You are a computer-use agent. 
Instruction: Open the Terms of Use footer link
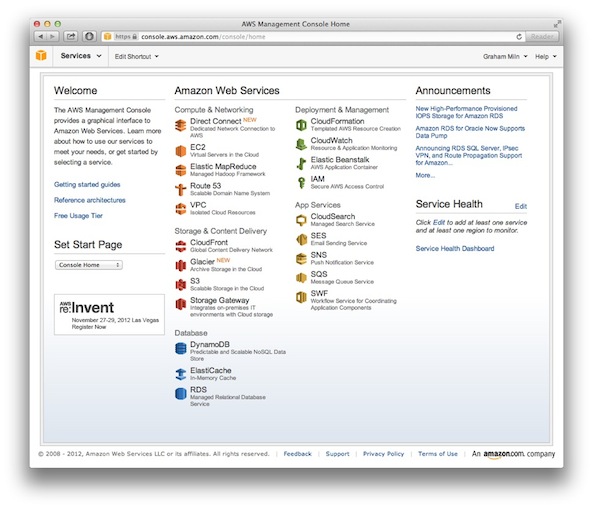pos(438,454)
